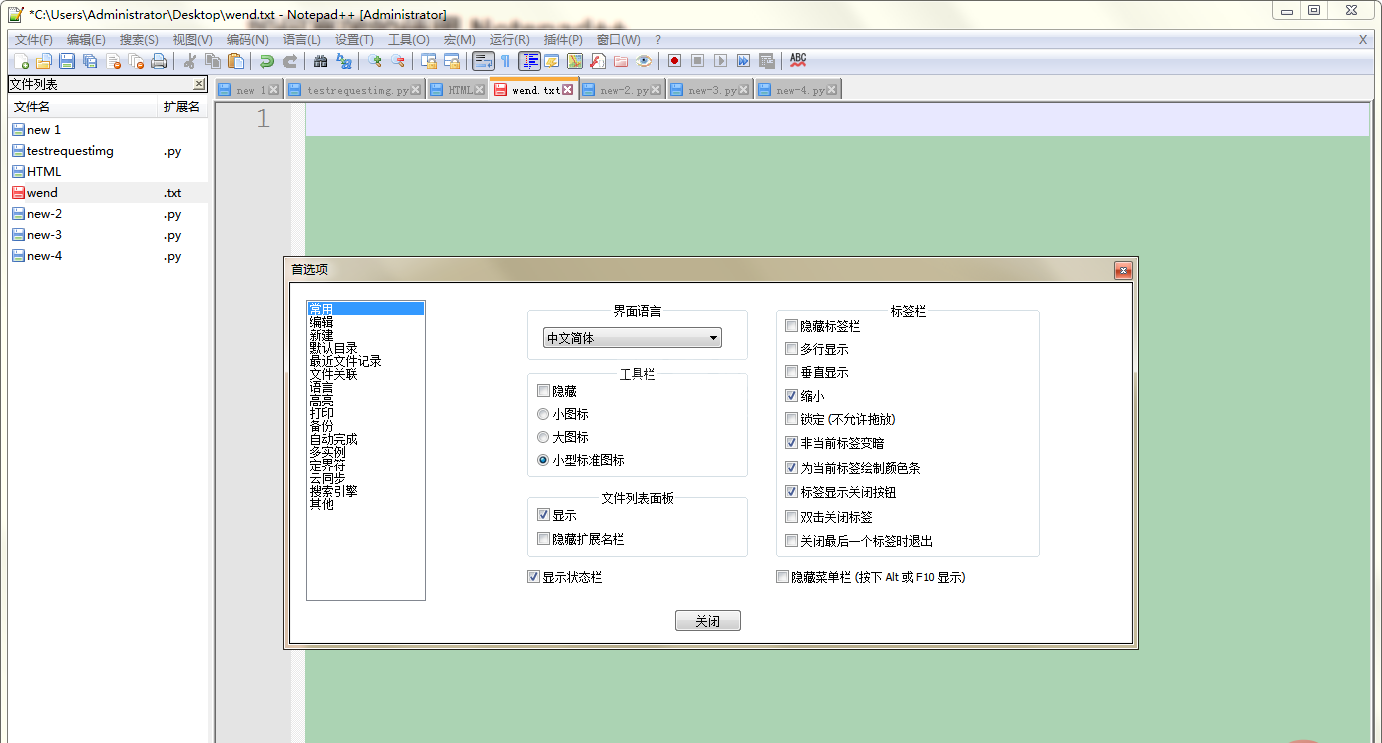Click the 扩展名 column header
This screenshot has width=1382, height=743.
183,106
